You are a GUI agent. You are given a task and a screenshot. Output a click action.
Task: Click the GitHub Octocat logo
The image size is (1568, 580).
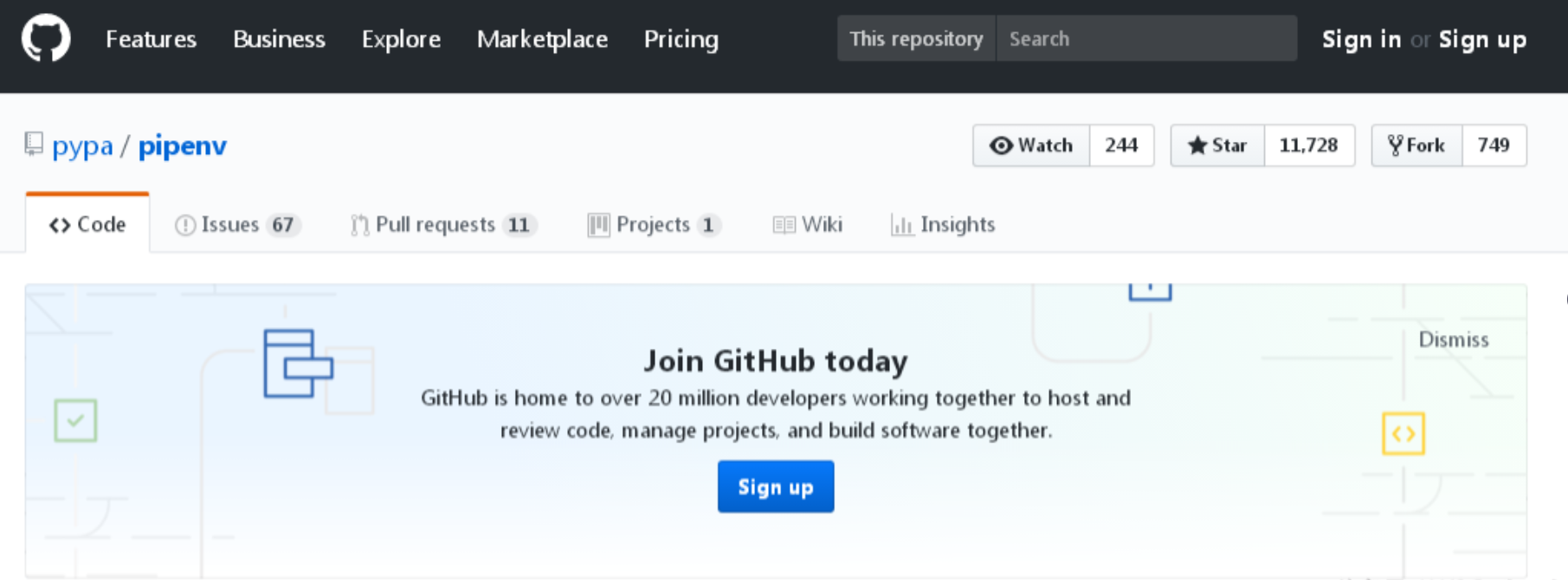[46, 38]
